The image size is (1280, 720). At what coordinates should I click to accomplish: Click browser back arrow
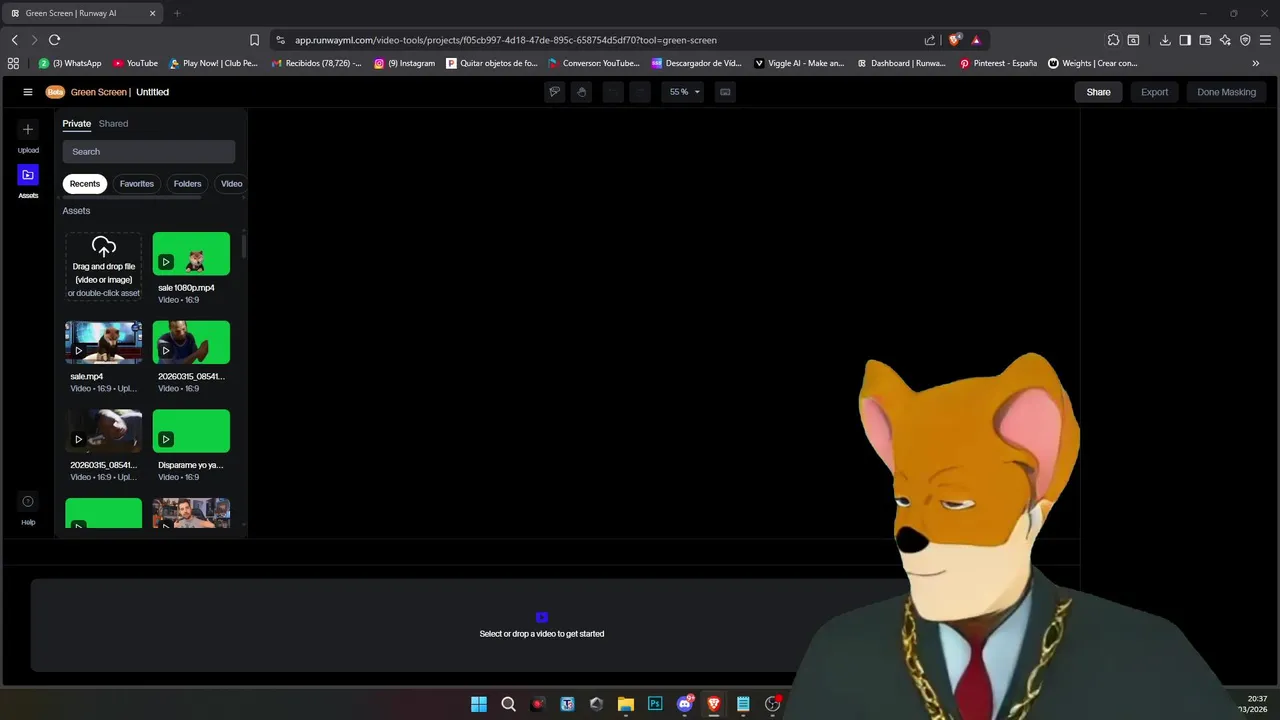(x=14, y=40)
